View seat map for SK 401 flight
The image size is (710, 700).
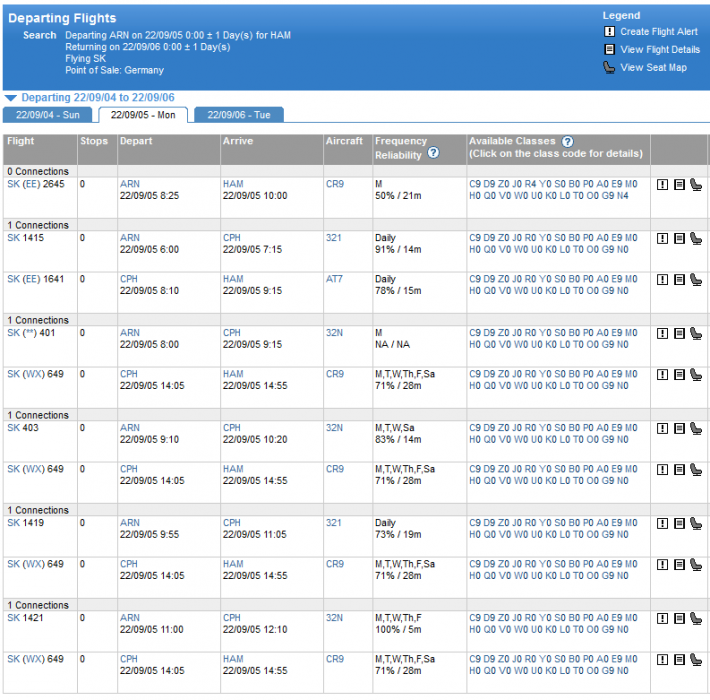point(696,333)
